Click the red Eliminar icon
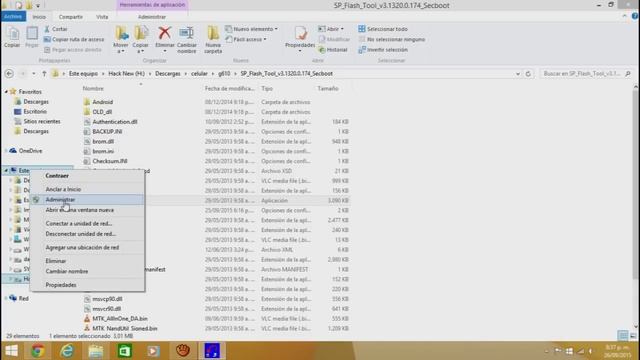The width and height of the screenshot is (640, 360). (164, 33)
